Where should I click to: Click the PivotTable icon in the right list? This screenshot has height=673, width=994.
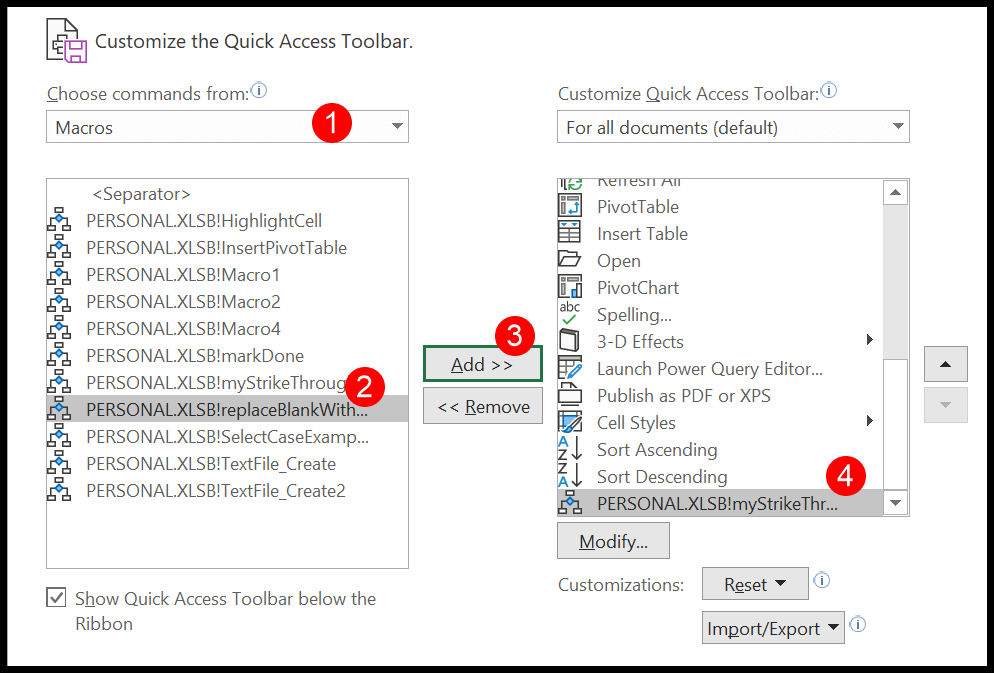(x=569, y=207)
